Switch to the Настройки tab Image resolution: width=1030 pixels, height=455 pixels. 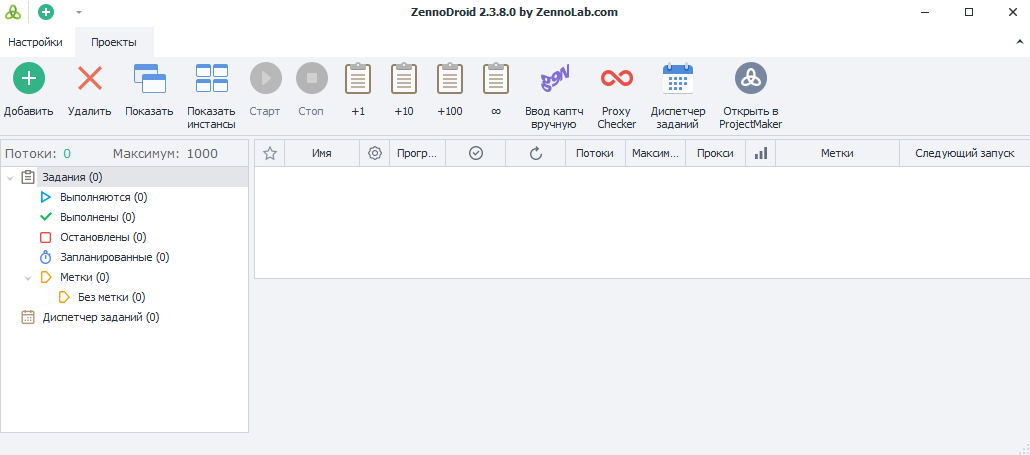(x=36, y=42)
